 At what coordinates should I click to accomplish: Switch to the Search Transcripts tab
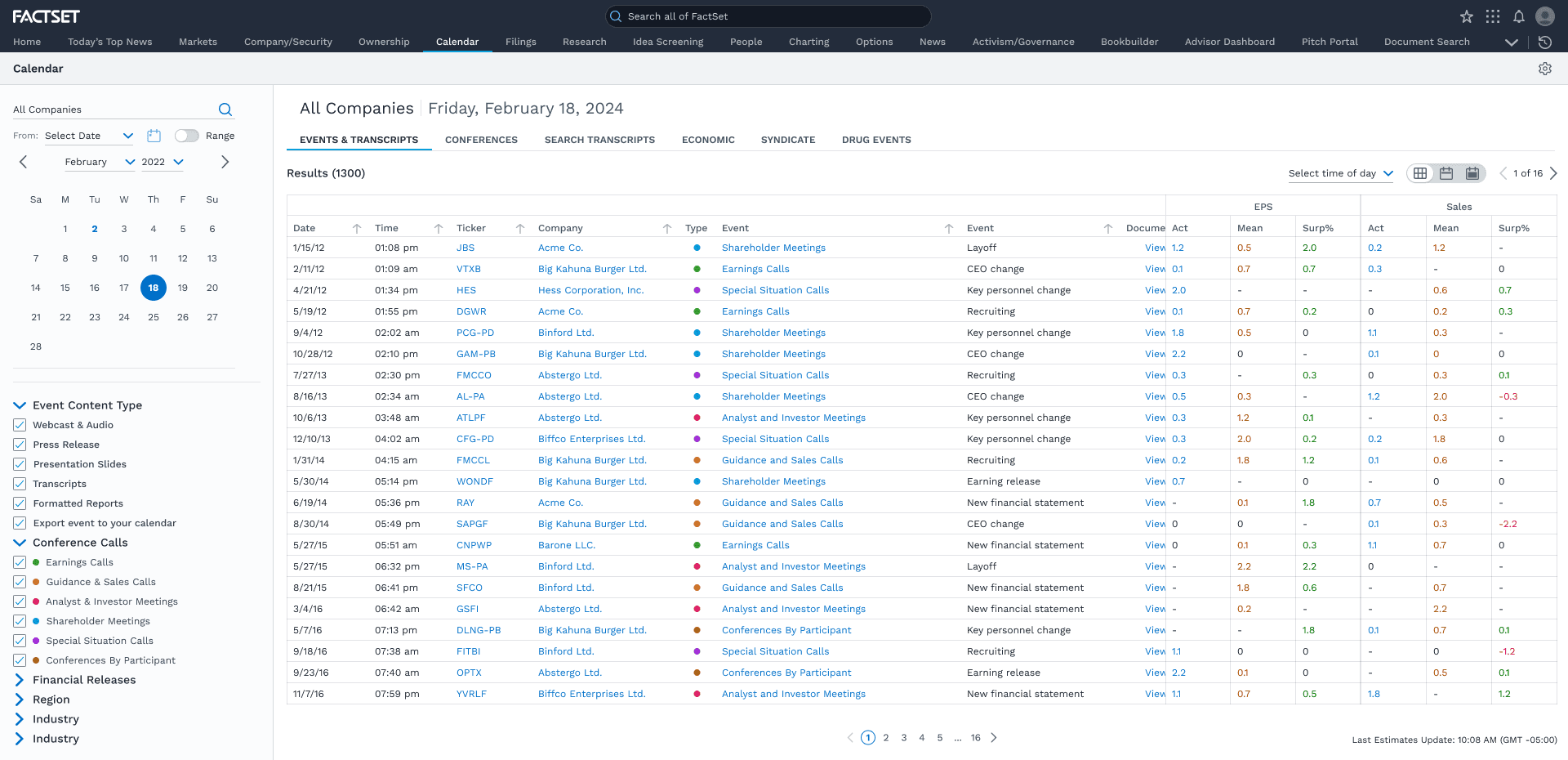(x=599, y=140)
